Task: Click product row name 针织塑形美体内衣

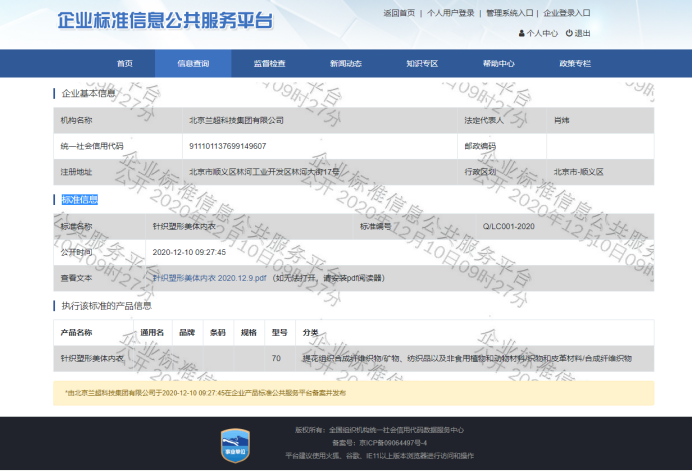Action: coord(92,358)
